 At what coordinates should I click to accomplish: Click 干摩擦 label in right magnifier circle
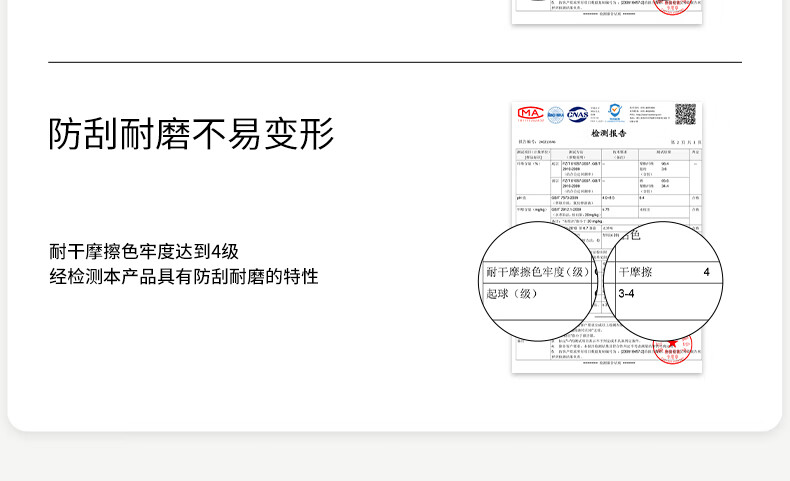point(635,272)
